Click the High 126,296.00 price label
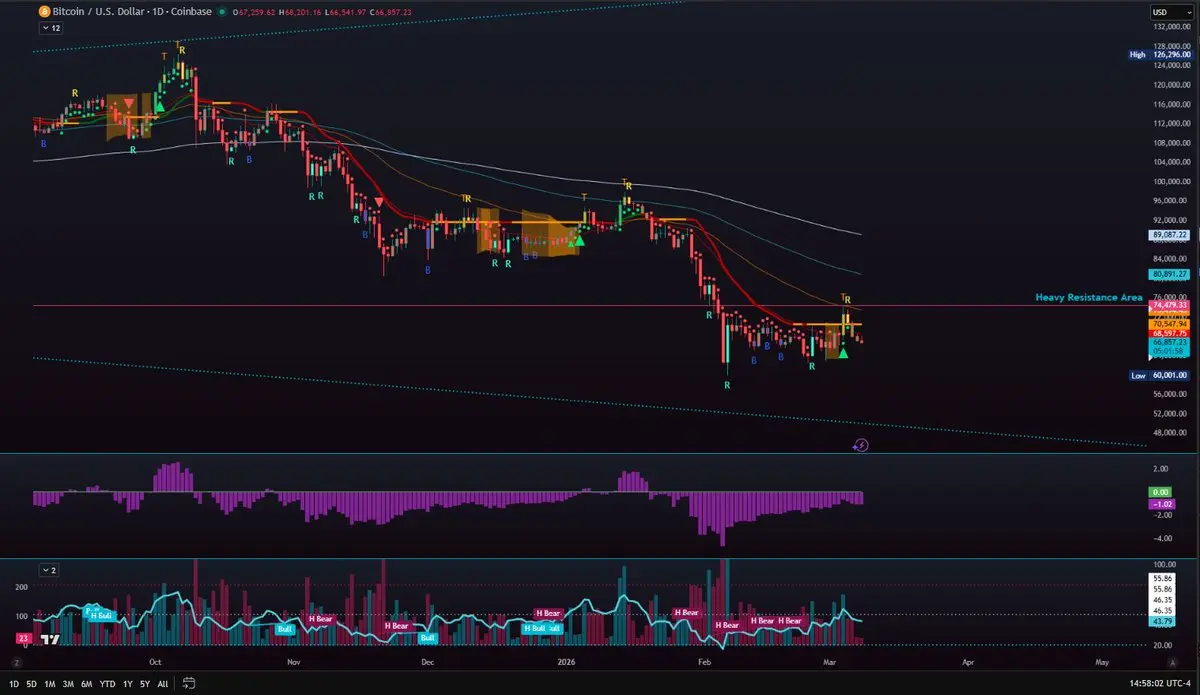Screen dimensions: 1200x695 click(1160, 55)
